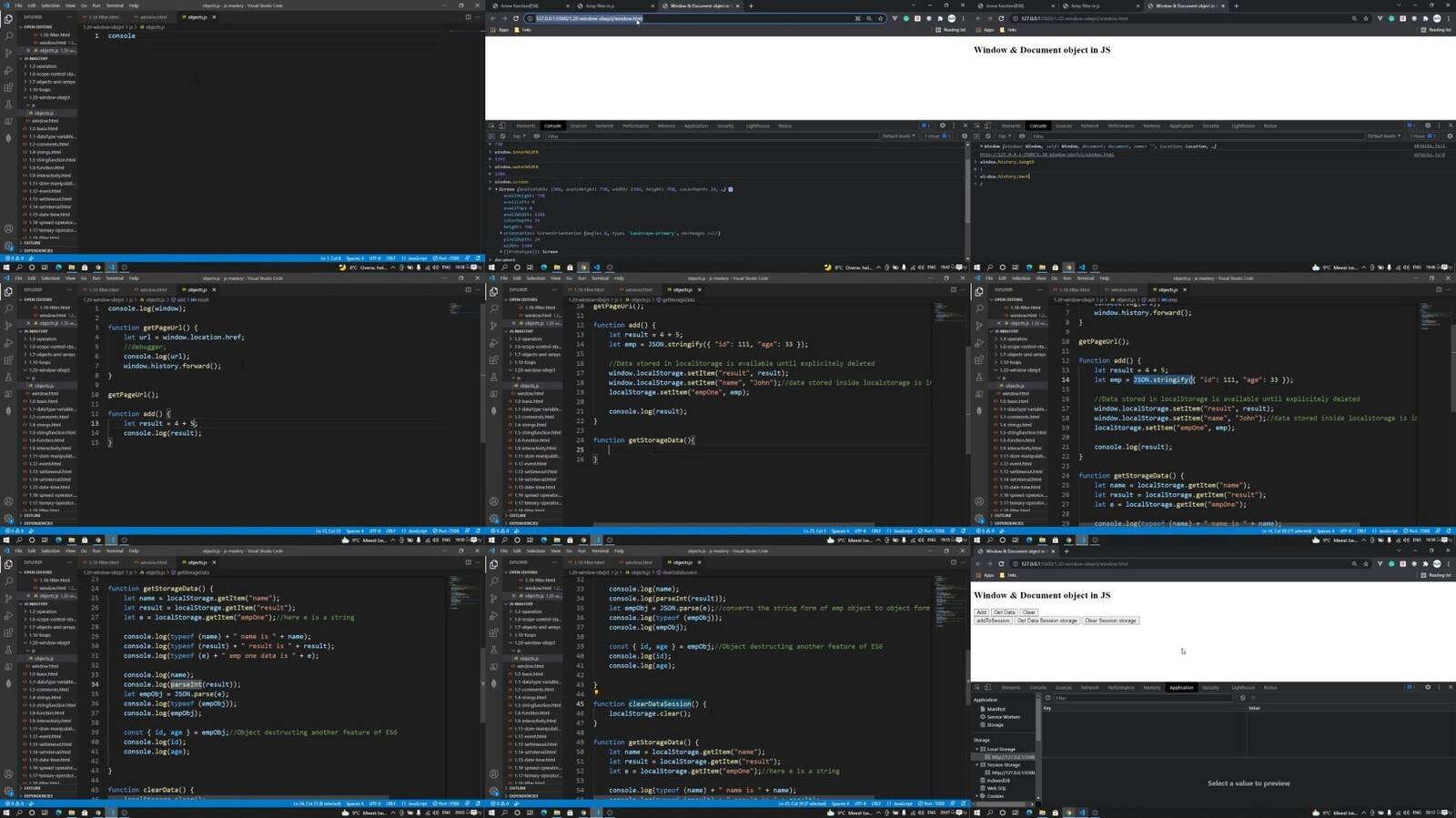The image size is (1456, 818).
Task: Open Source Control in the VS Code window showing 'console'
Action: tap(8, 53)
